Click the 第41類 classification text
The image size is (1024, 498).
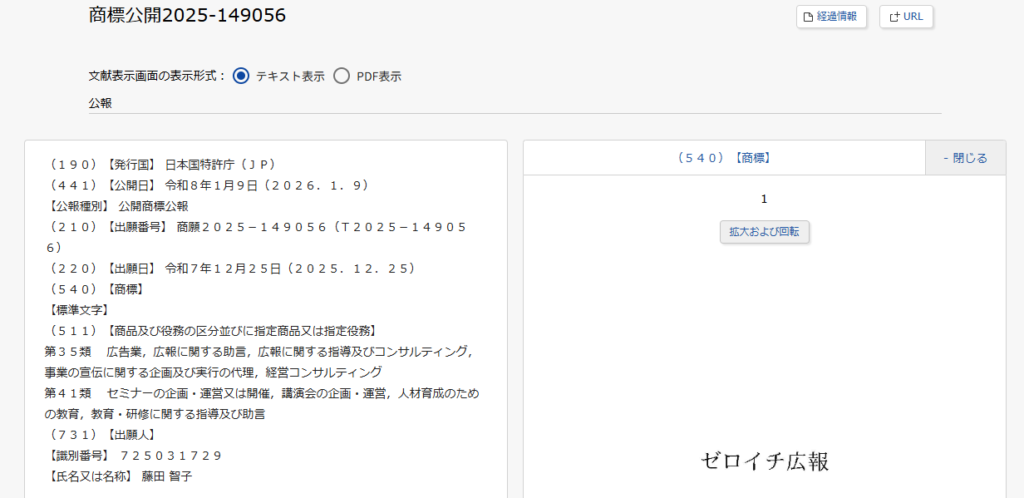(x=68, y=393)
